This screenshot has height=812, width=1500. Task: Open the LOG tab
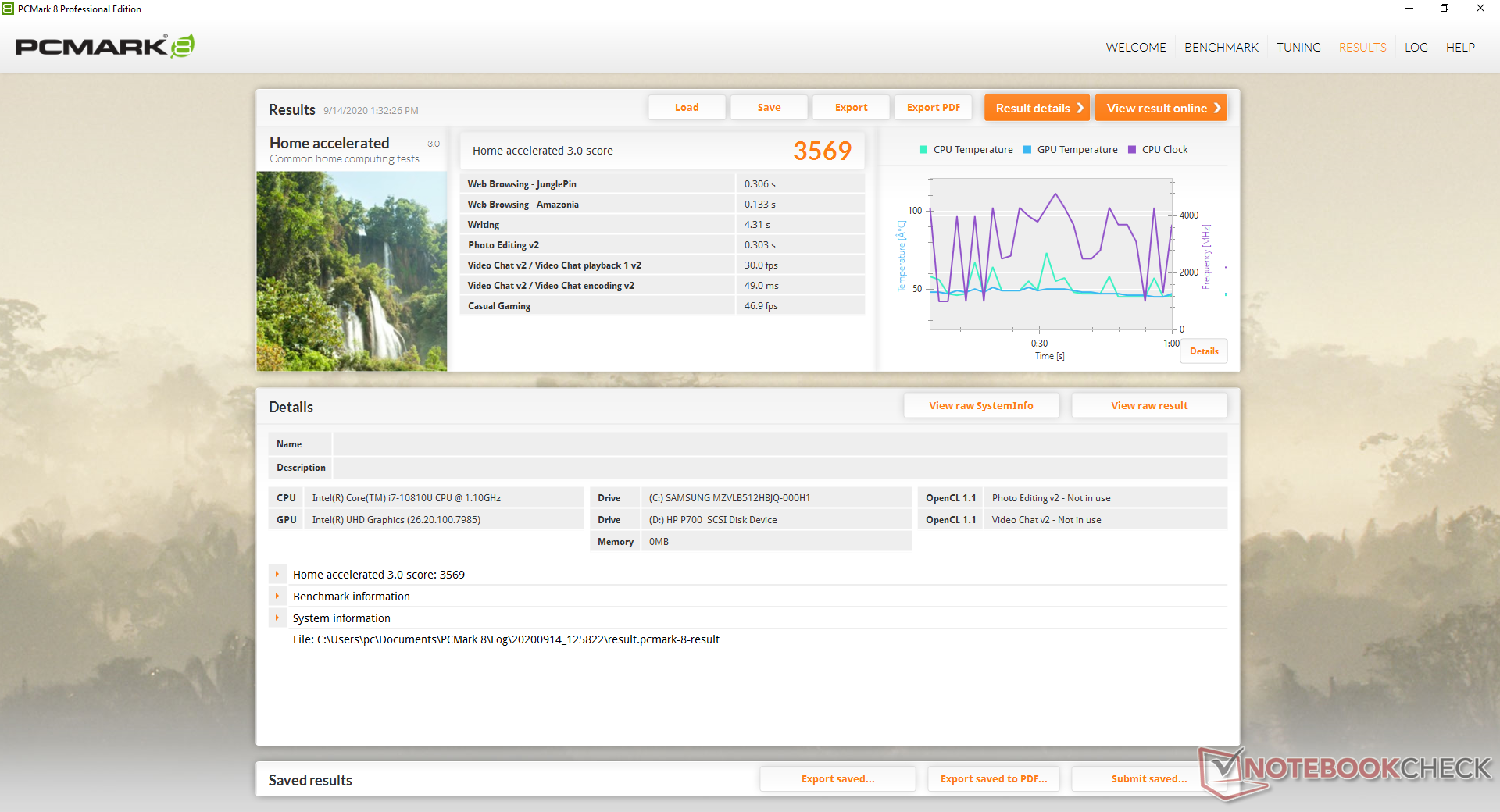pyautogui.click(x=1416, y=48)
